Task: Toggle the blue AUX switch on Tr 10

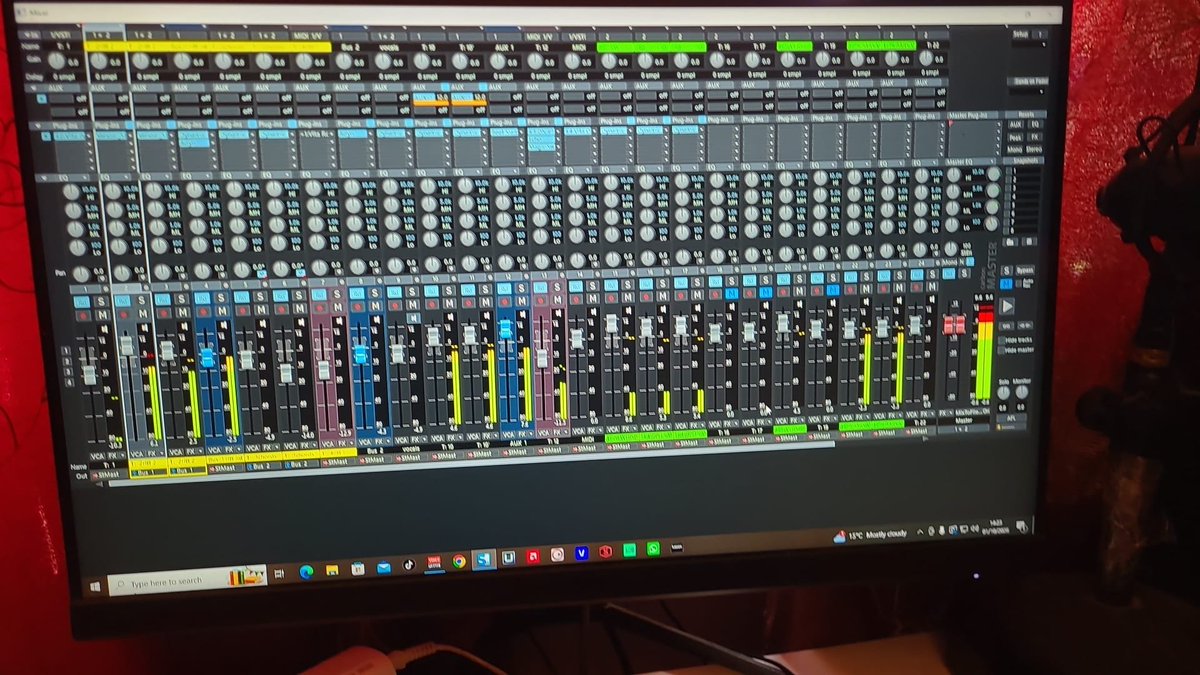Action: pos(445,87)
